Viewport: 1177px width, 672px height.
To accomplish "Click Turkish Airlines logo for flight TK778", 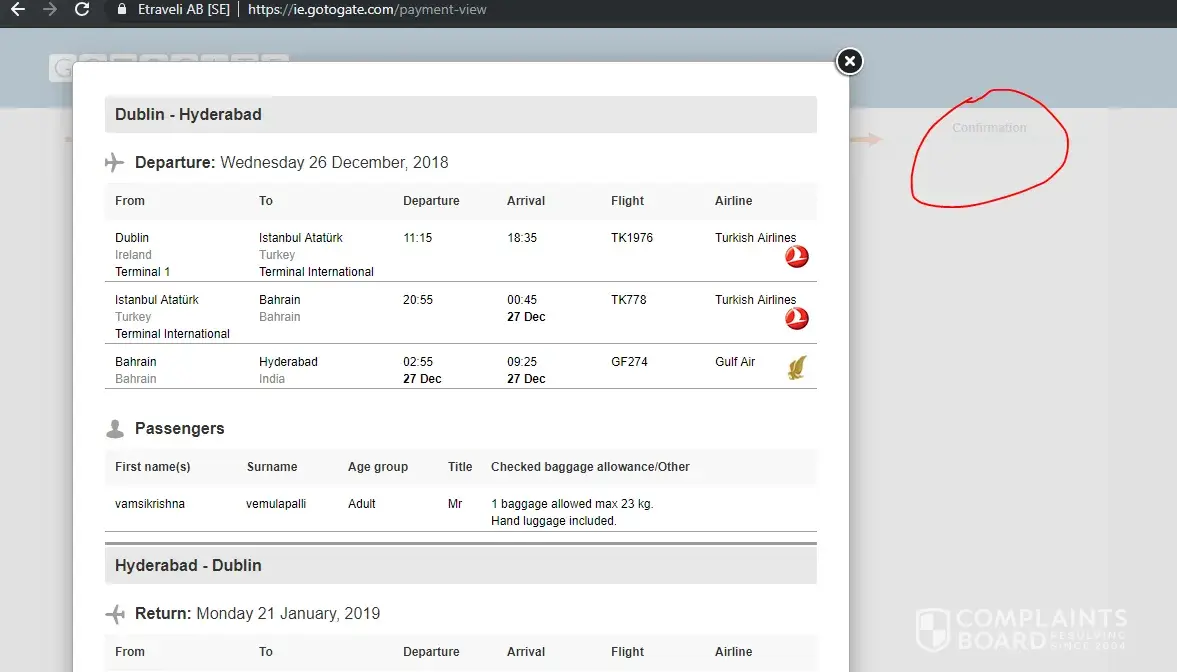I will (796, 319).
